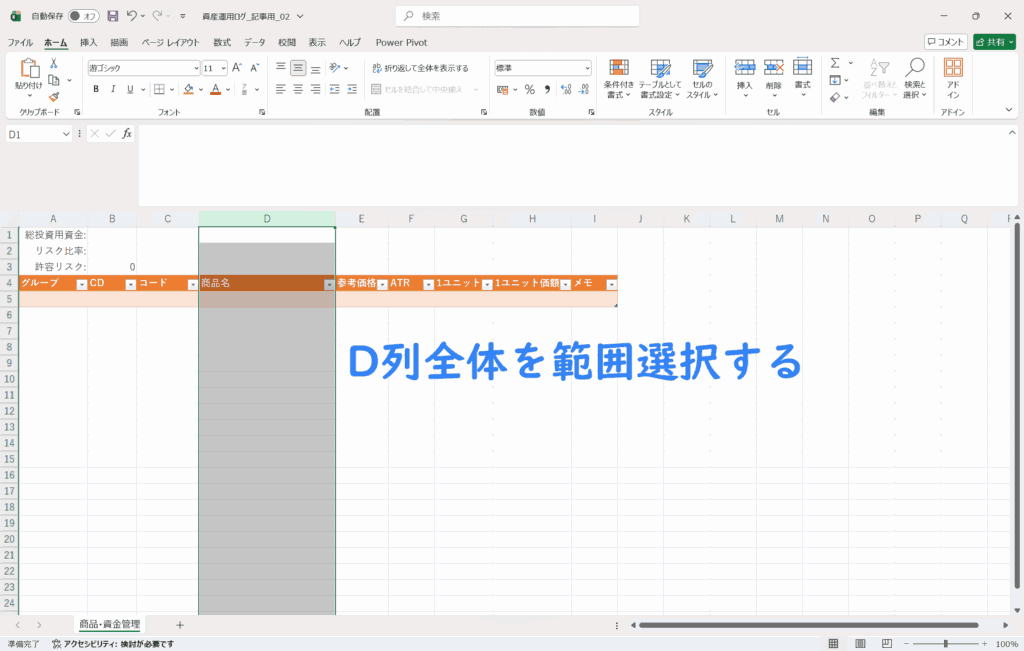Toggle Bold formatting
The width and height of the screenshot is (1024, 651).
(96, 89)
